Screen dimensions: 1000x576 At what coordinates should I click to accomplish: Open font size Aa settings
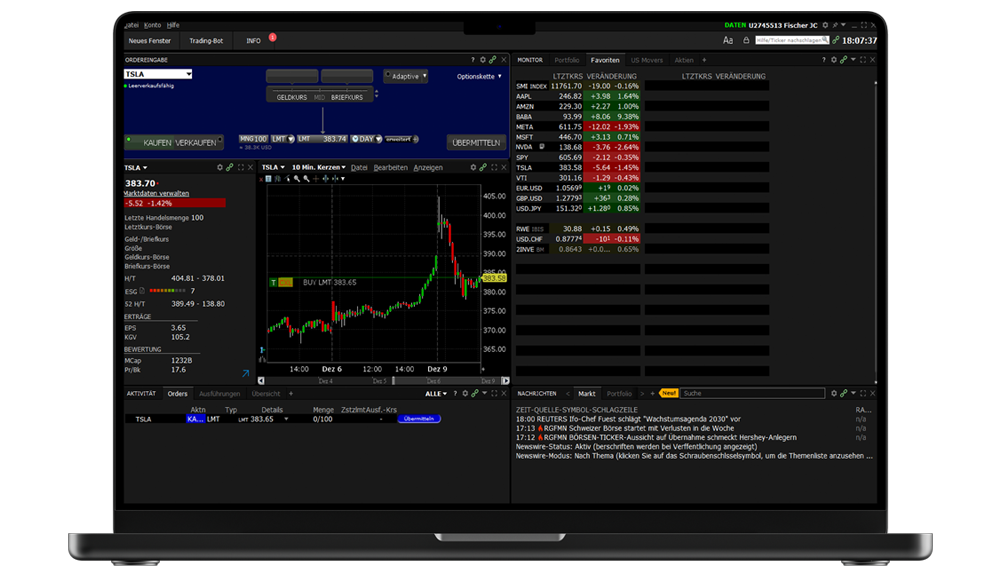728,41
